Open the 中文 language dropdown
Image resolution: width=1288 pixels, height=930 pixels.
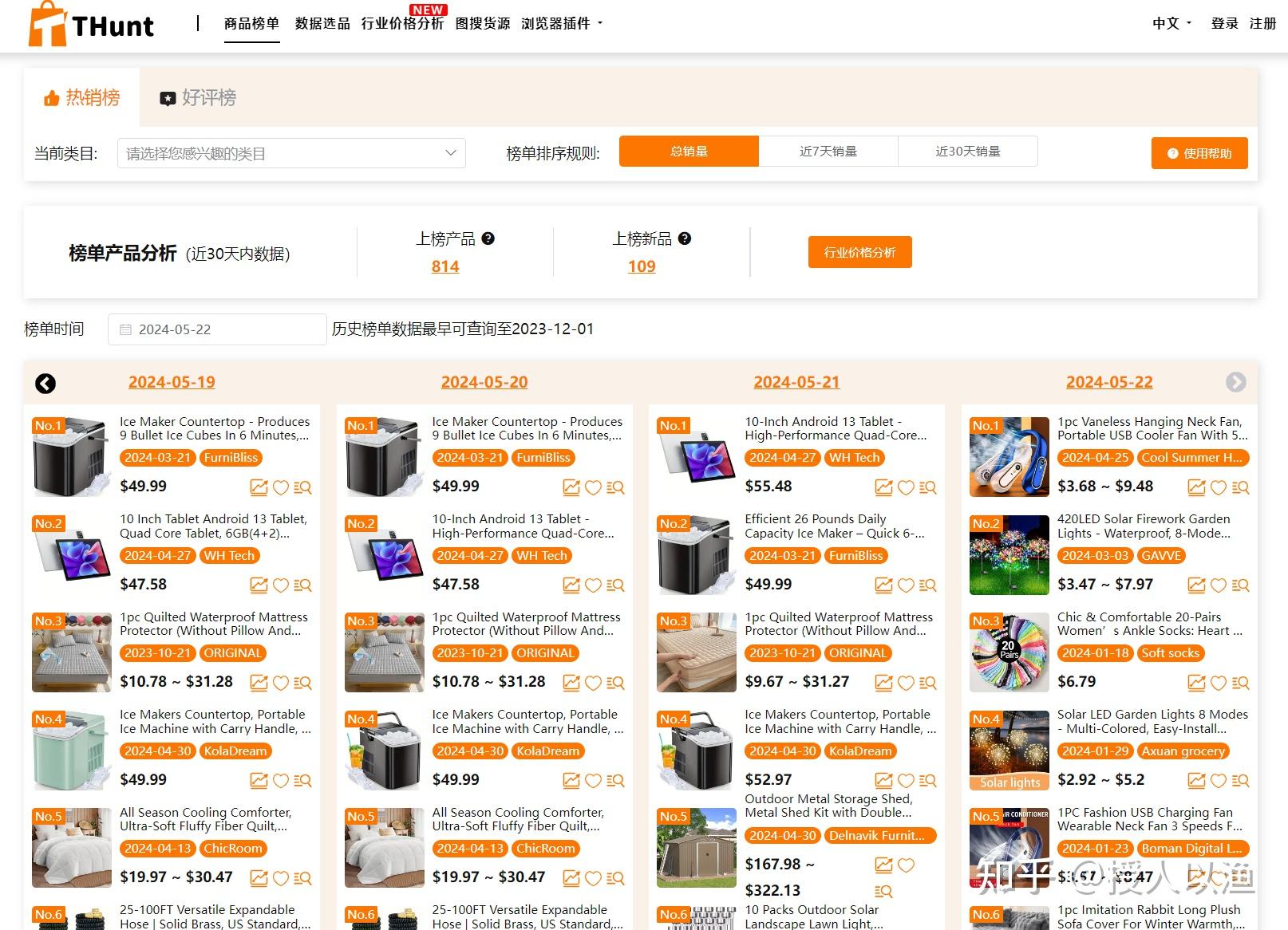[1168, 24]
